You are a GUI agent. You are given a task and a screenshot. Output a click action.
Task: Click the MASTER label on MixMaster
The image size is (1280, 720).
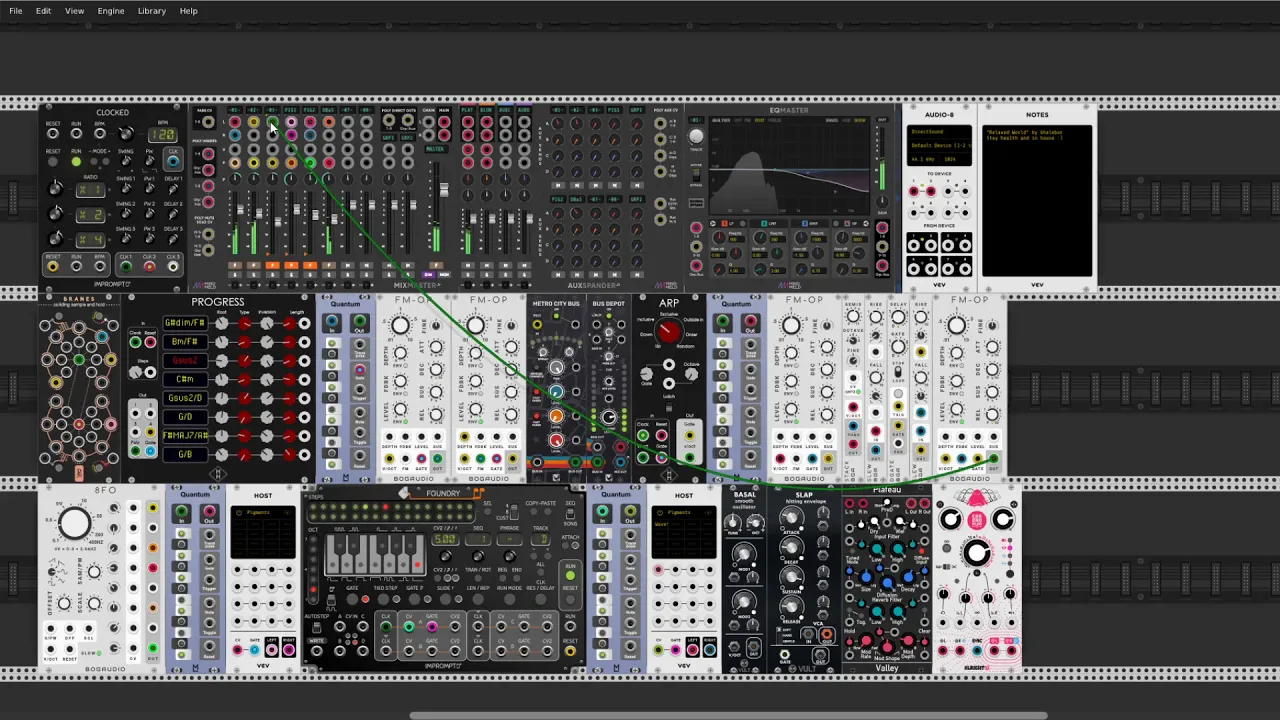pos(435,149)
